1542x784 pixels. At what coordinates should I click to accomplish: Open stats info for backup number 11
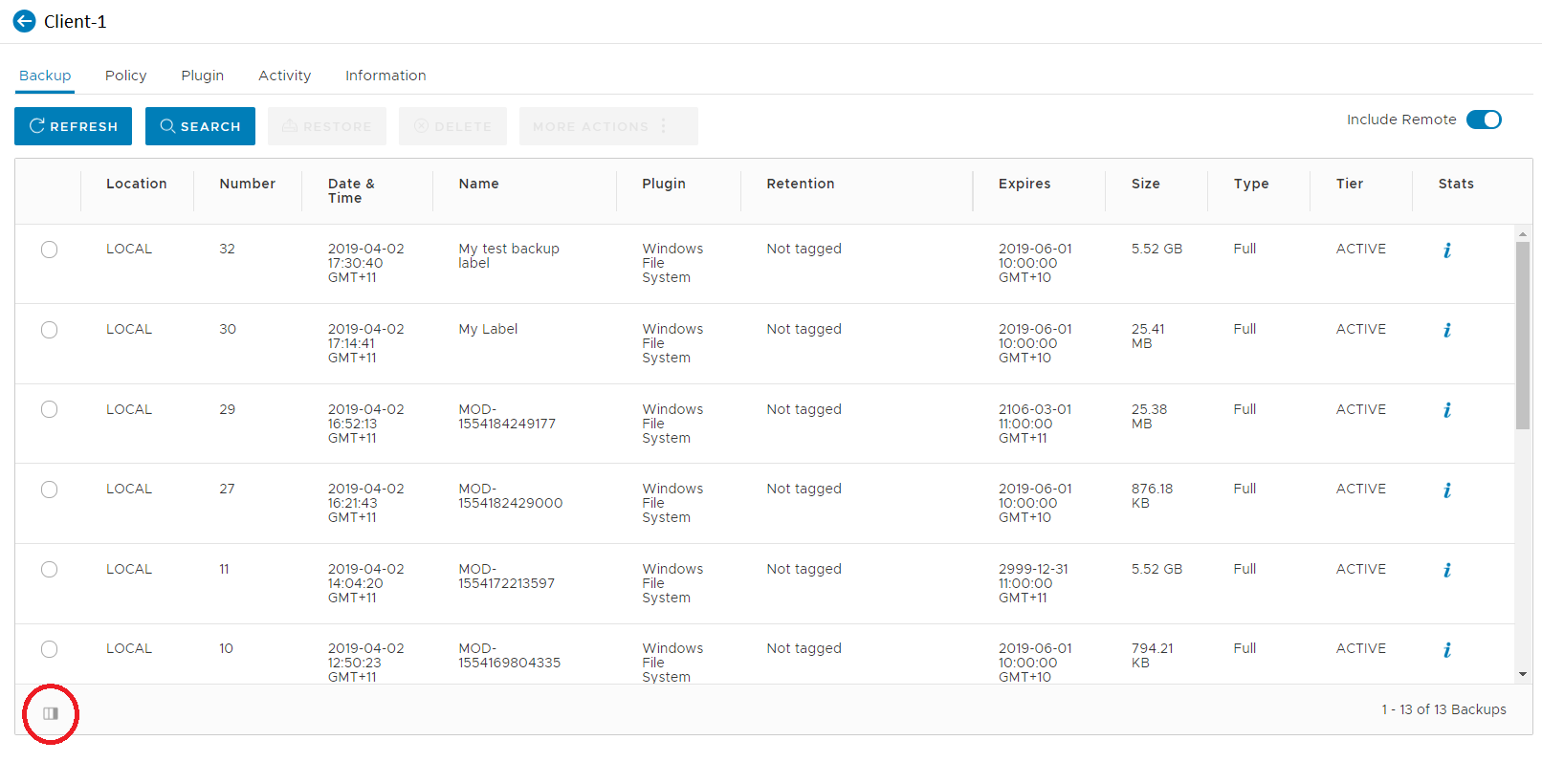[x=1447, y=571]
